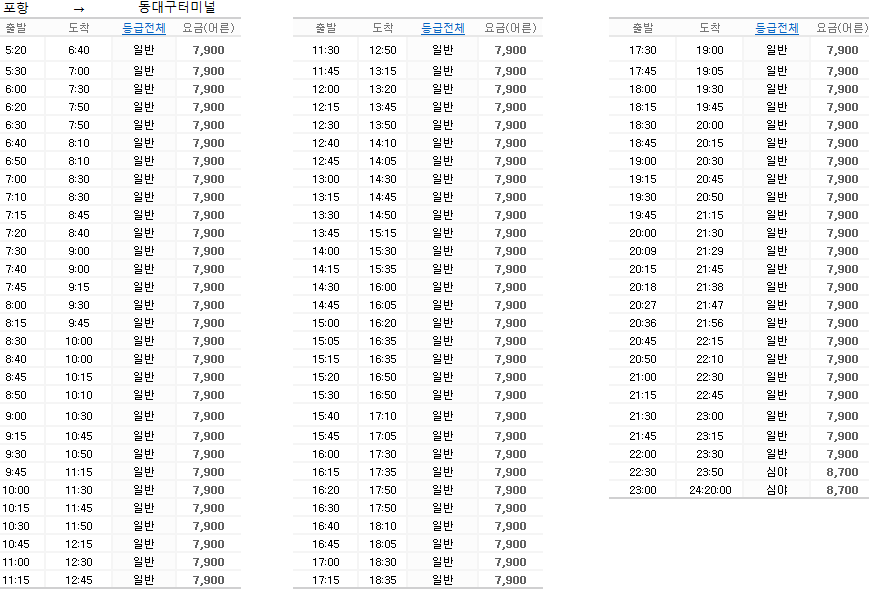
Task: Click arrival time 21:29
Action: click(x=710, y=251)
